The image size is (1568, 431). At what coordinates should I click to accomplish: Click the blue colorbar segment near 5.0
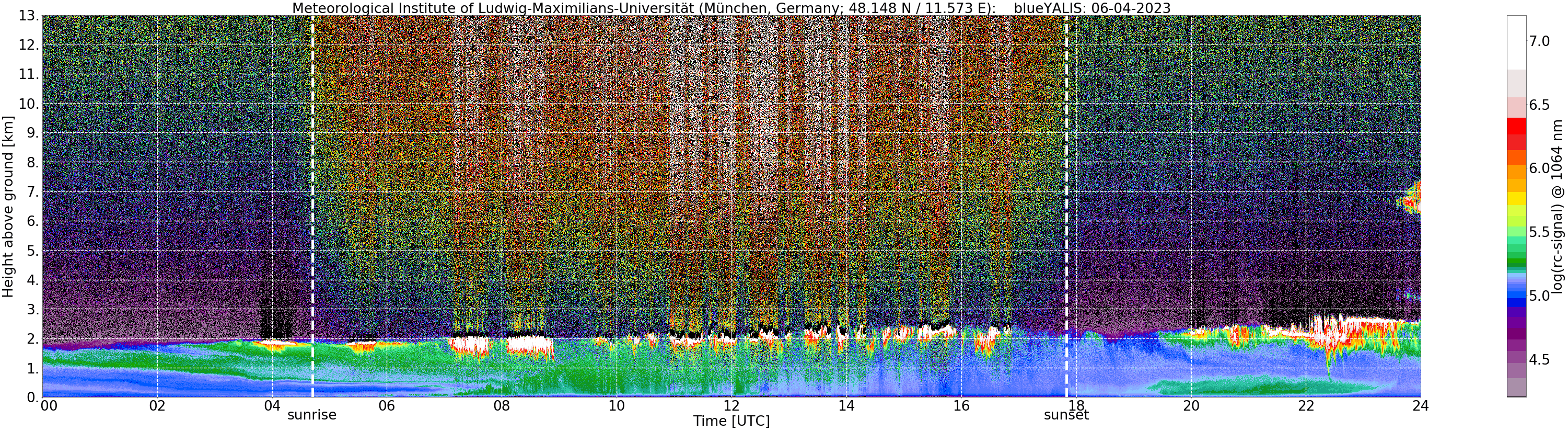coord(1516,296)
